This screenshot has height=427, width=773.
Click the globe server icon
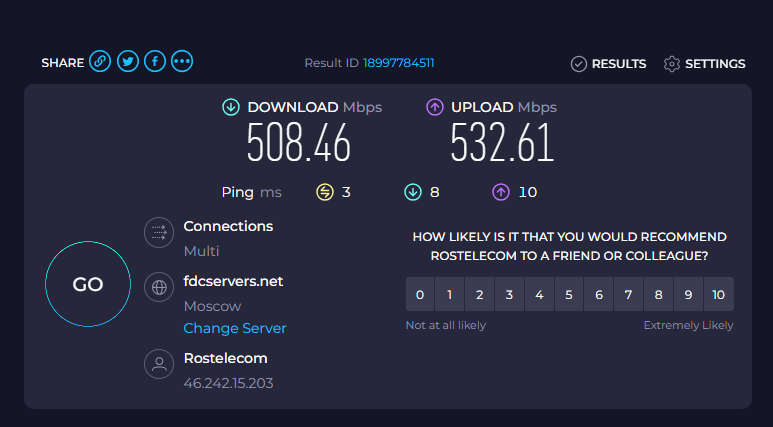[159, 287]
